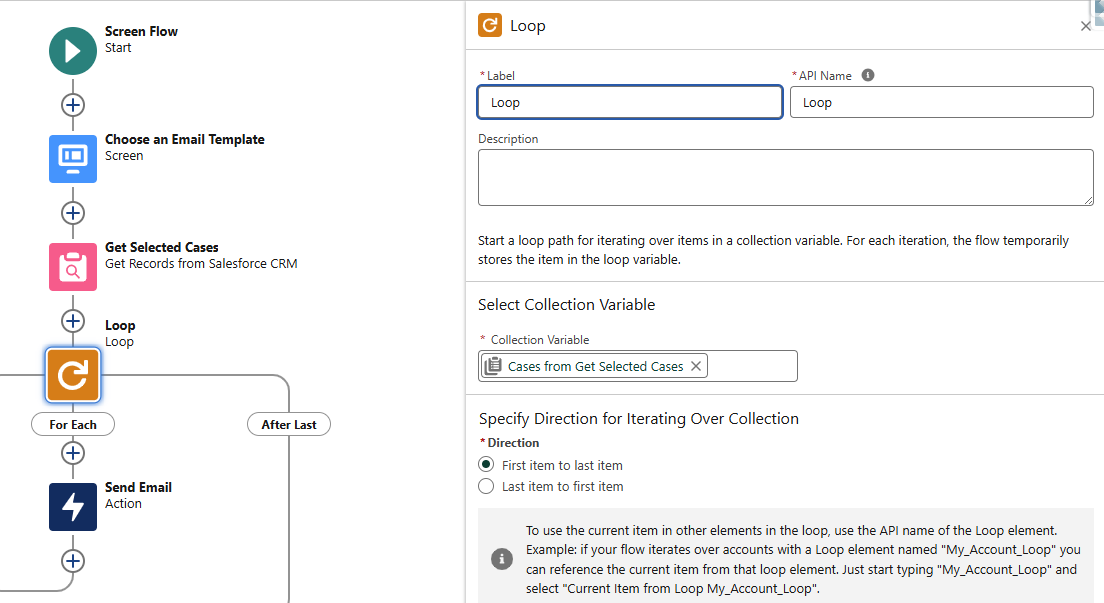Click the Screen Flow Start icon
The width and height of the screenshot is (1104, 603).
(x=73, y=51)
